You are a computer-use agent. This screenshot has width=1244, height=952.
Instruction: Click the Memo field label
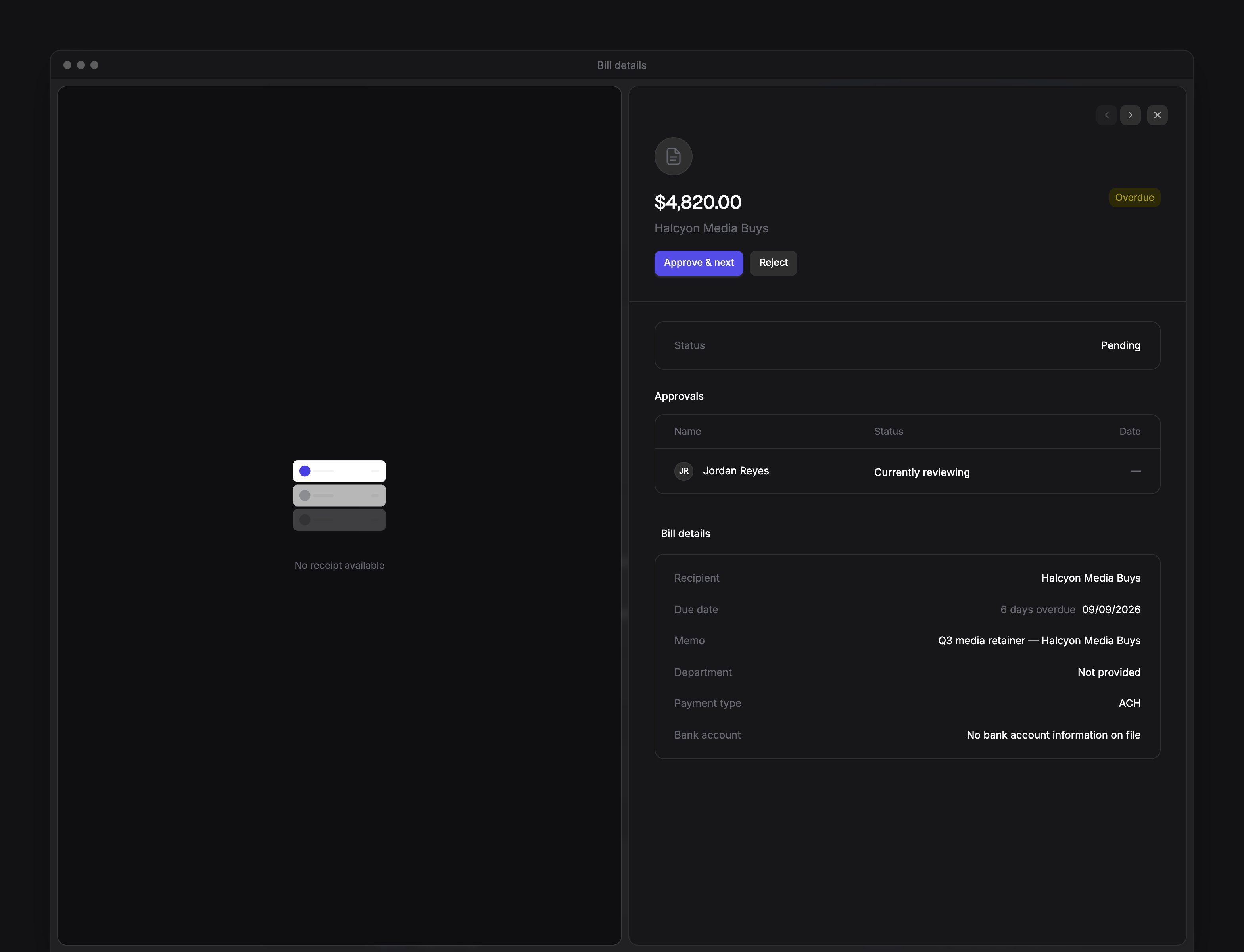tap(689, 641)
